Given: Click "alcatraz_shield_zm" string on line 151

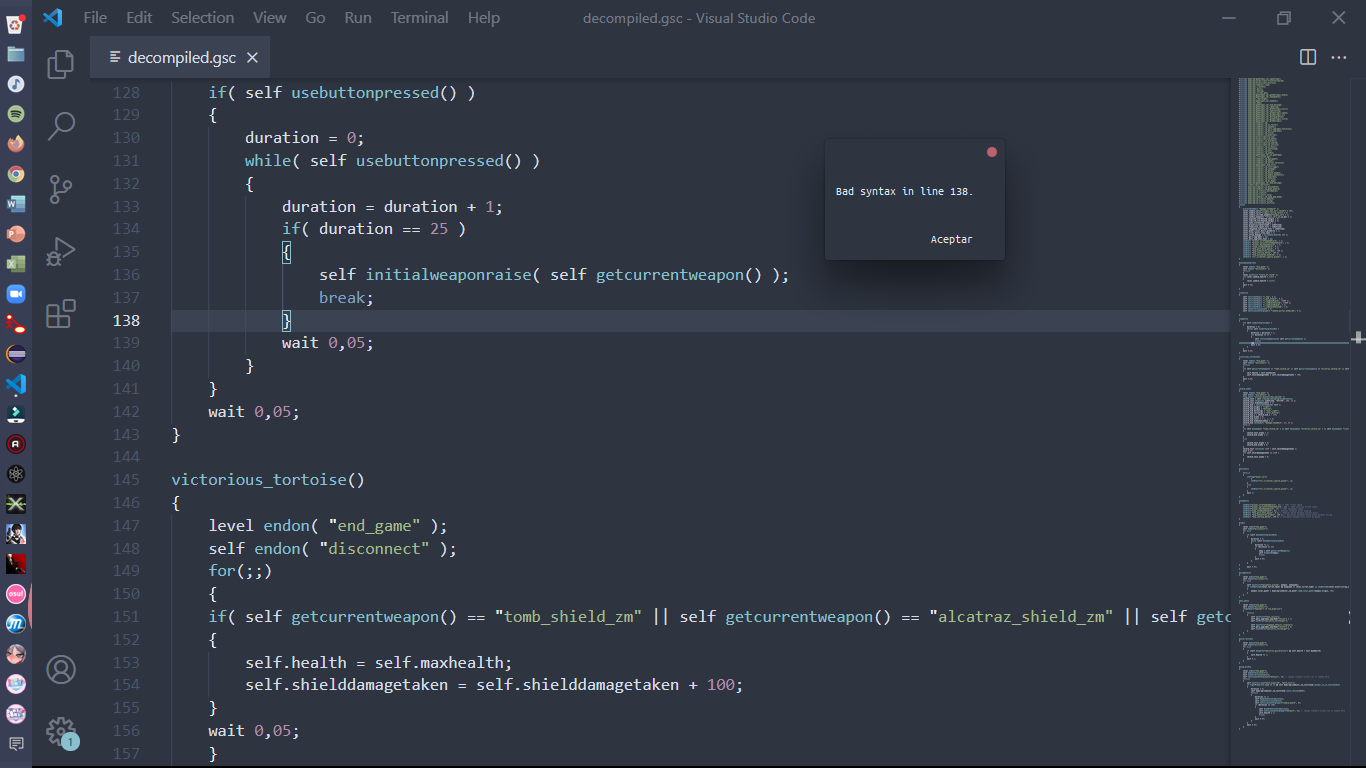Looking at the screenshot, I should (1021, 617).
